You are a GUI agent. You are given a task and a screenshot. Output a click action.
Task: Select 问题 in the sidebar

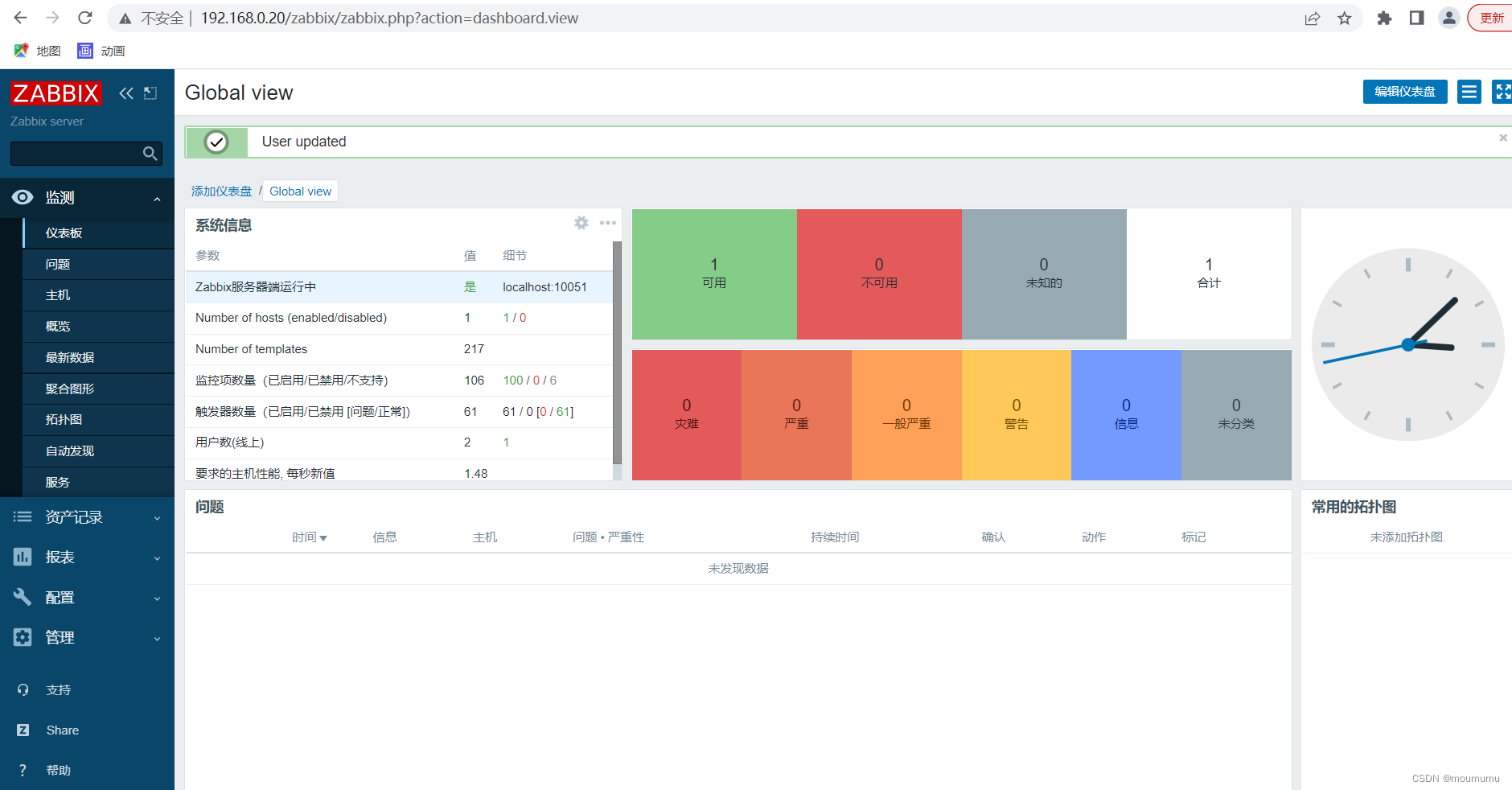tap(99, 264)
